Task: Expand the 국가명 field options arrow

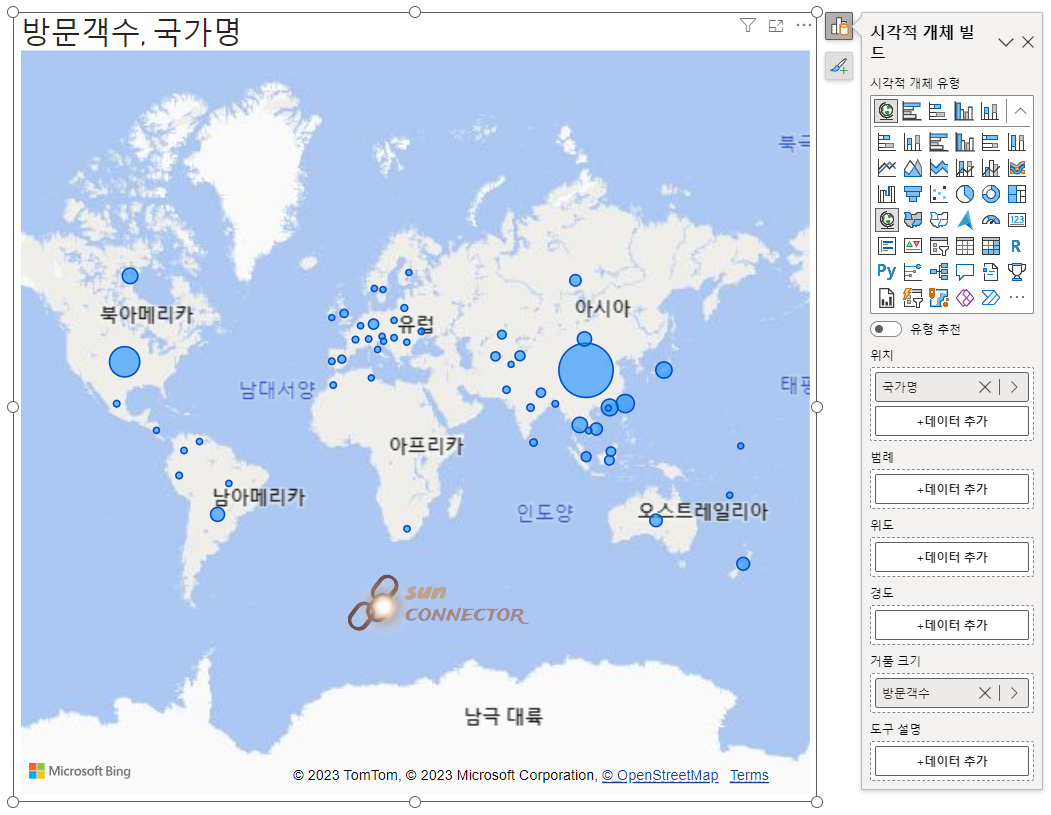Action: pyautogui.click(x=1015, y=387)
